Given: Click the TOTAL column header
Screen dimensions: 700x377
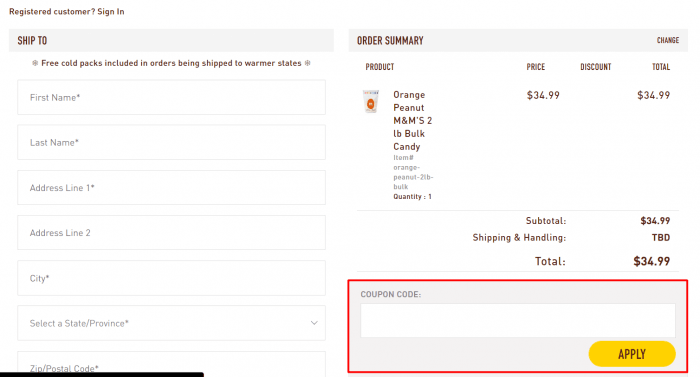Looking at the screenshot, I should pyautogui.click(x=661, y=67).
